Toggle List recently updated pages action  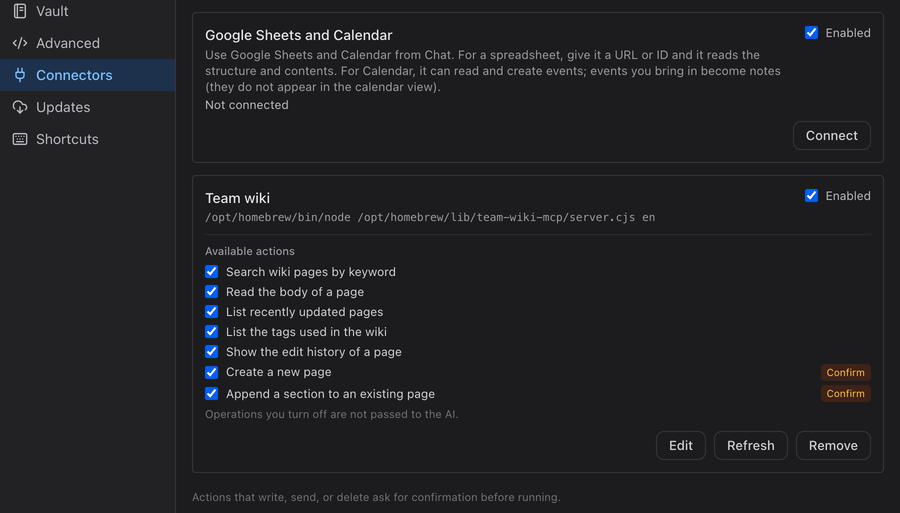point(212,312)
